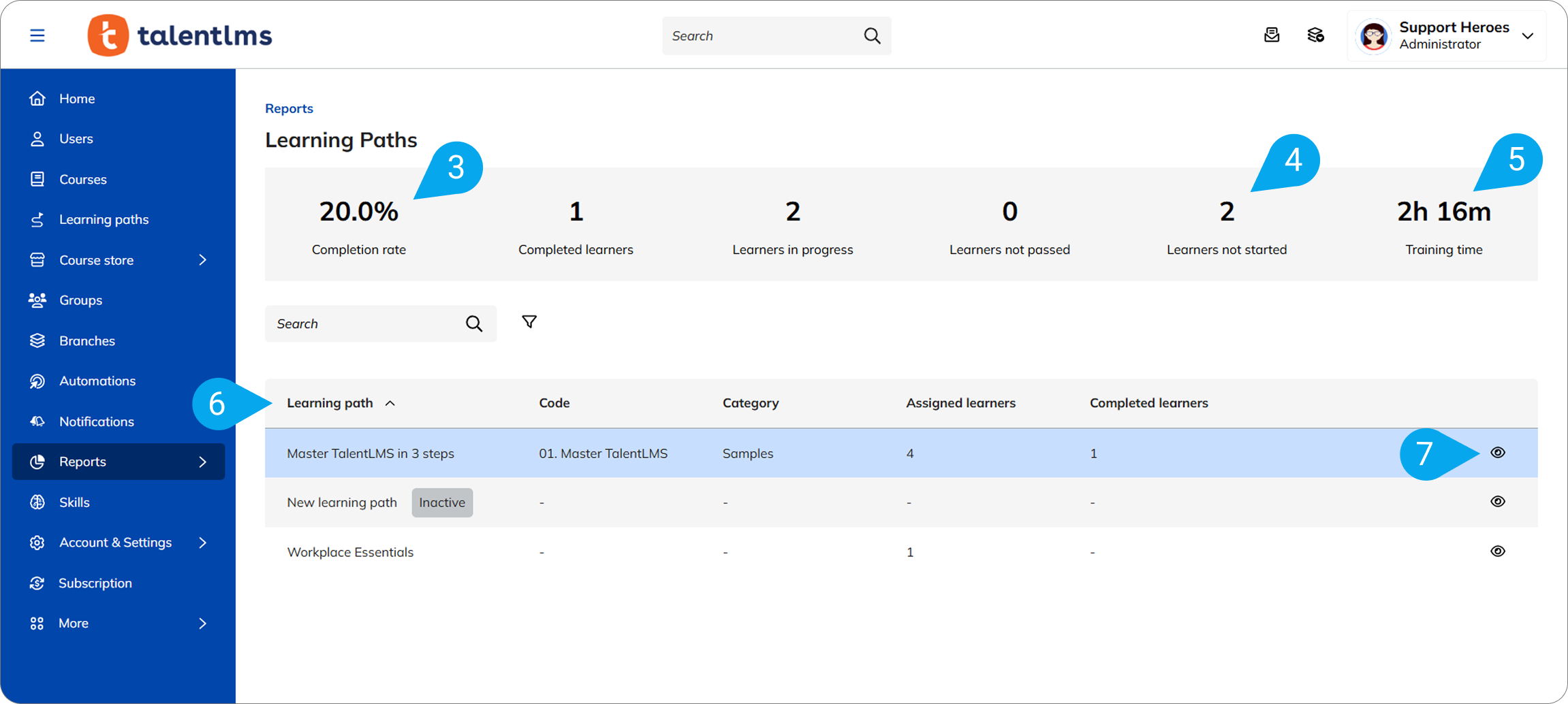
Task: Open Automations from the sidebar
Action: pyautogui.click(x=97, y=381)
